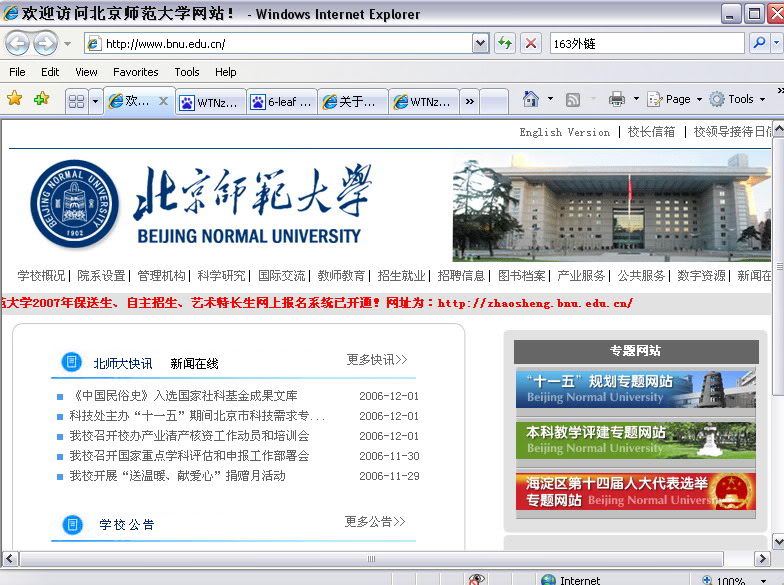Image resolution: width=784 pixels, height=585 pixels.
Task: Open 学校概况 navigation item
Action: (x=41, y=276)
